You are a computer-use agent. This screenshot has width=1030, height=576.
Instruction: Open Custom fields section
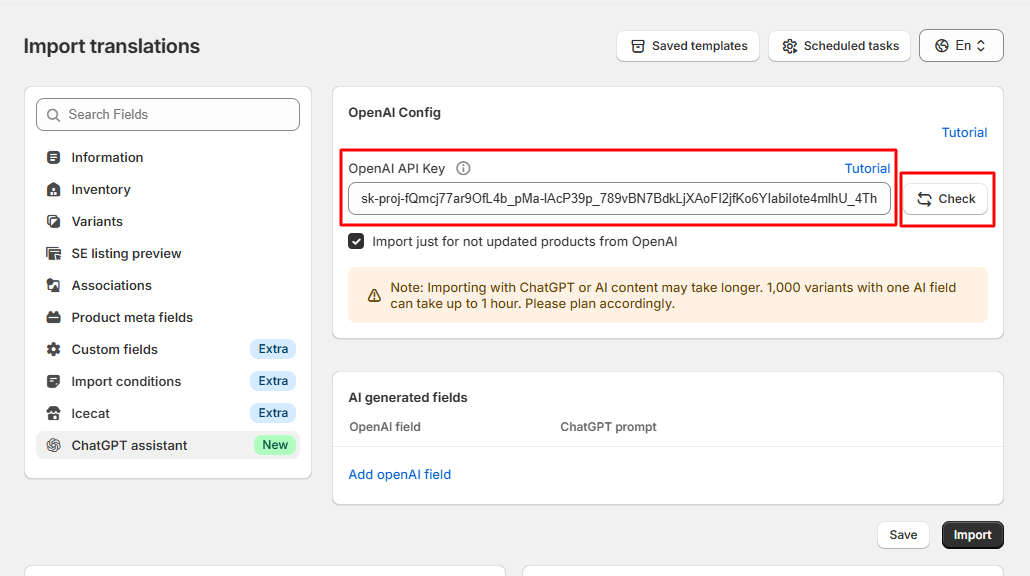168,349
